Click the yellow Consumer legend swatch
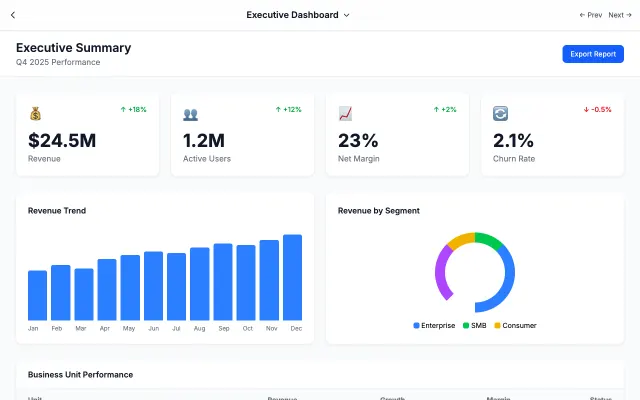 point(497,325)
